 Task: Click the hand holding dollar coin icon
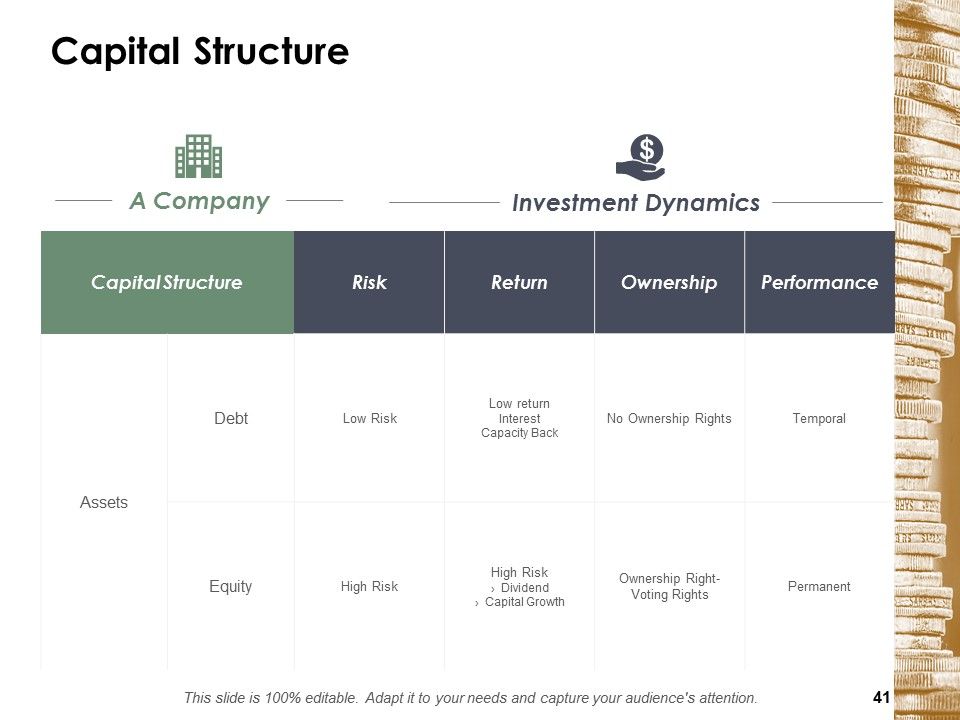point(641,157)
